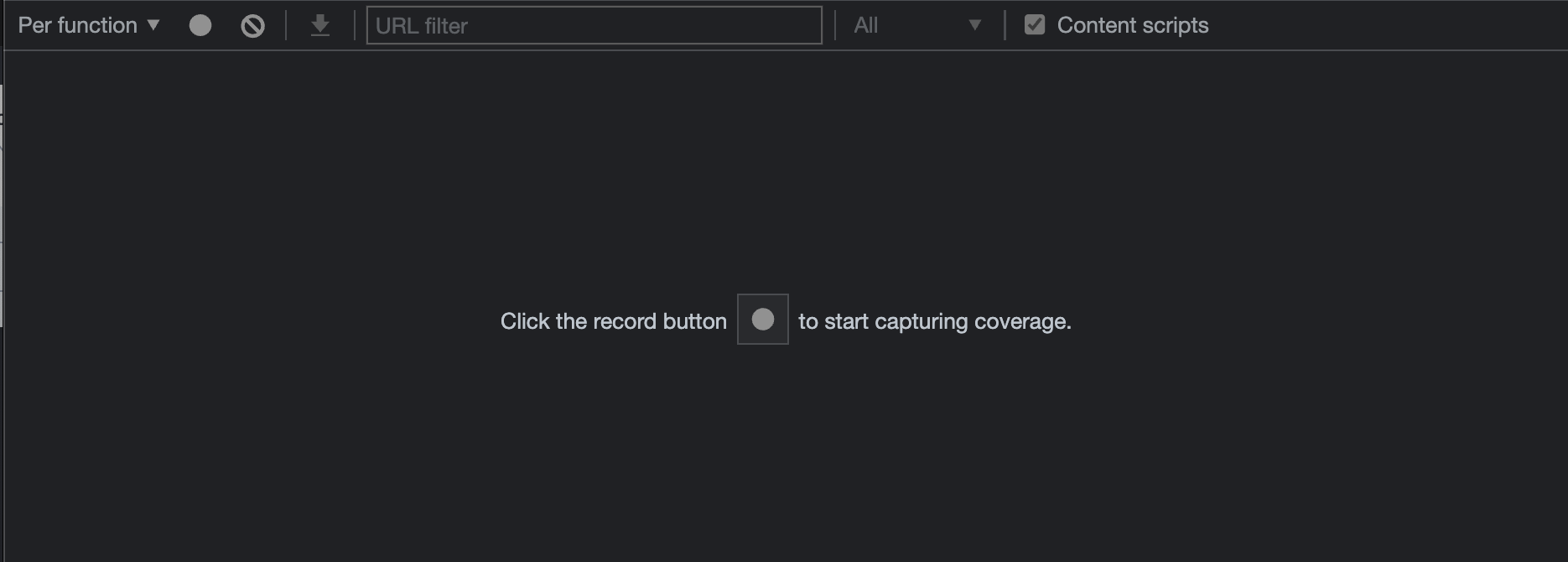The image size is (1568, 562).
Task: Click the Content scripts label text
Action: coord(1133,25)
